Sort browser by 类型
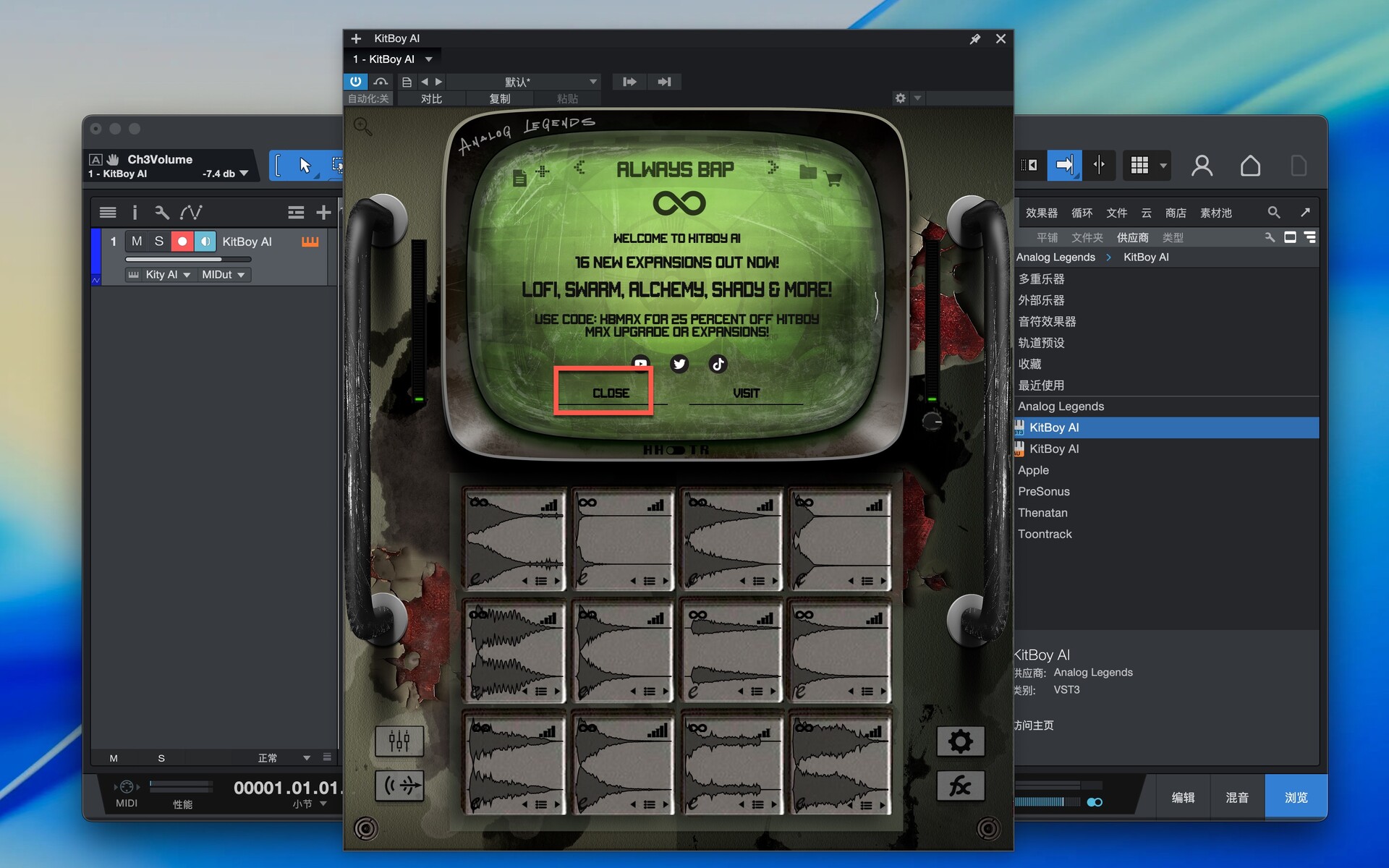This screenshot has height=868, width=1389. pyautogui.click(x=1173, y=237)
